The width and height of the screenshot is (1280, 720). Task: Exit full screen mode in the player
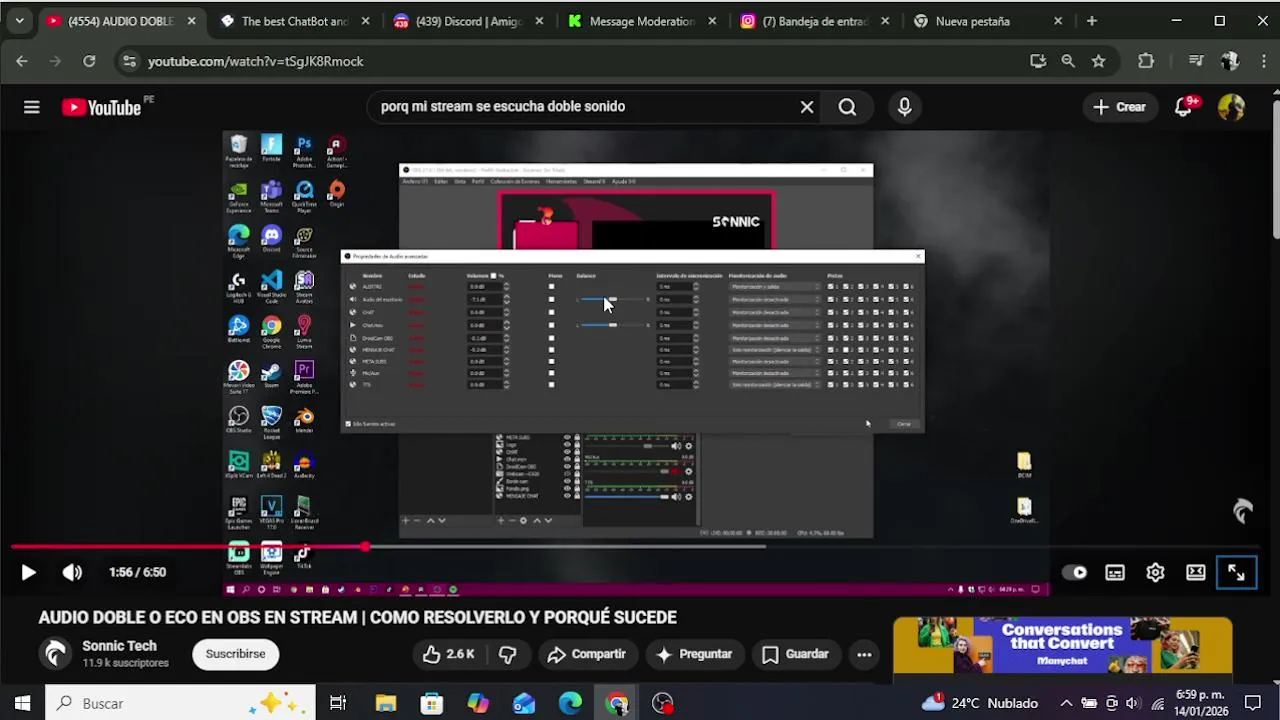point(1236,572)
